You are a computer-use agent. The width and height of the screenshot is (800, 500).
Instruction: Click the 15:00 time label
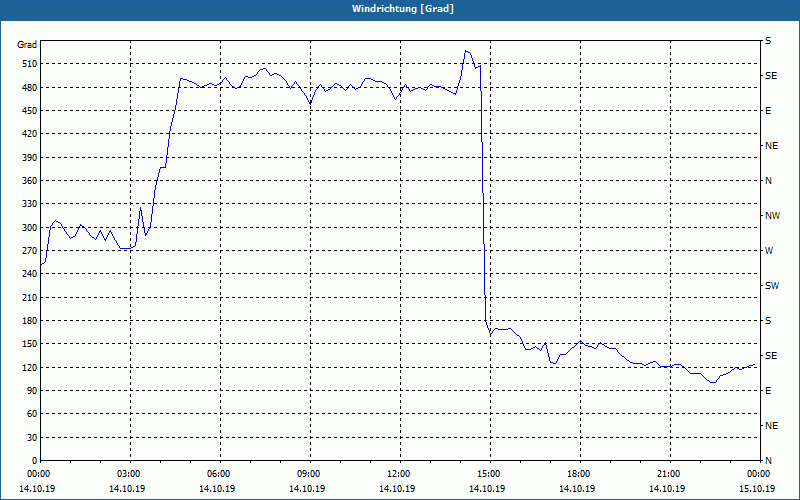pos(490,474)
